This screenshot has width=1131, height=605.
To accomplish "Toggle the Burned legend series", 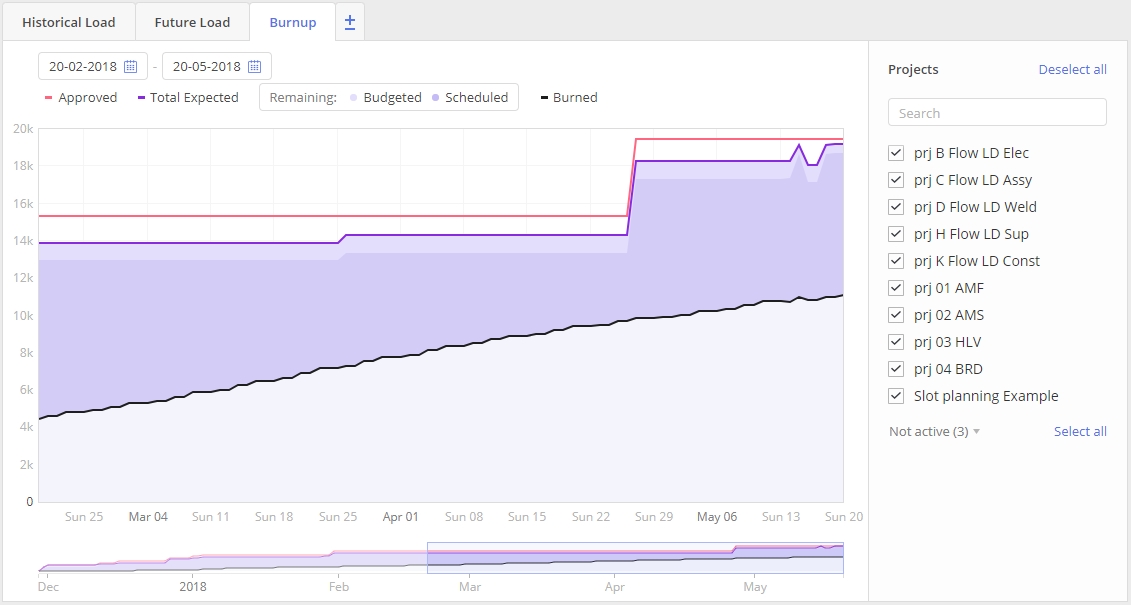I will coord(569,97).
